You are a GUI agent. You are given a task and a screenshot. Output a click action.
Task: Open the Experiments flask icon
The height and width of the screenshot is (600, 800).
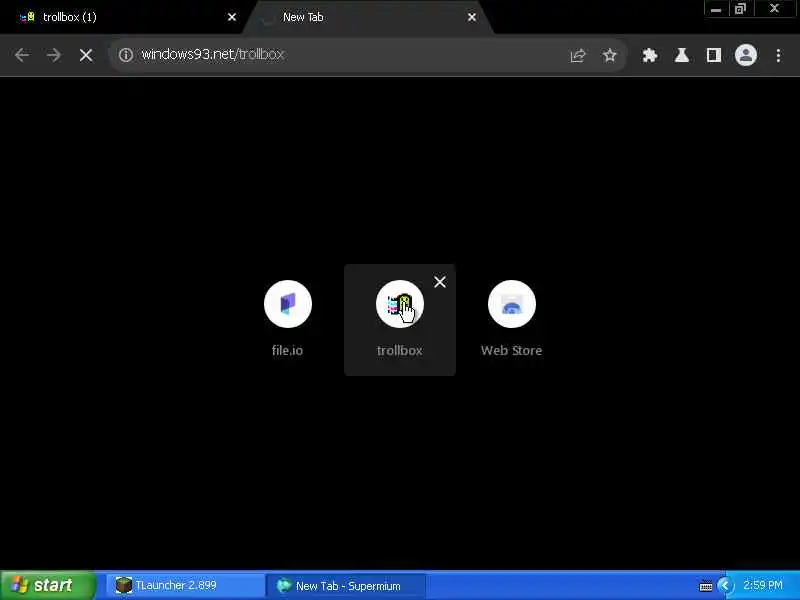pyautogui.click(x=682, y=55)
